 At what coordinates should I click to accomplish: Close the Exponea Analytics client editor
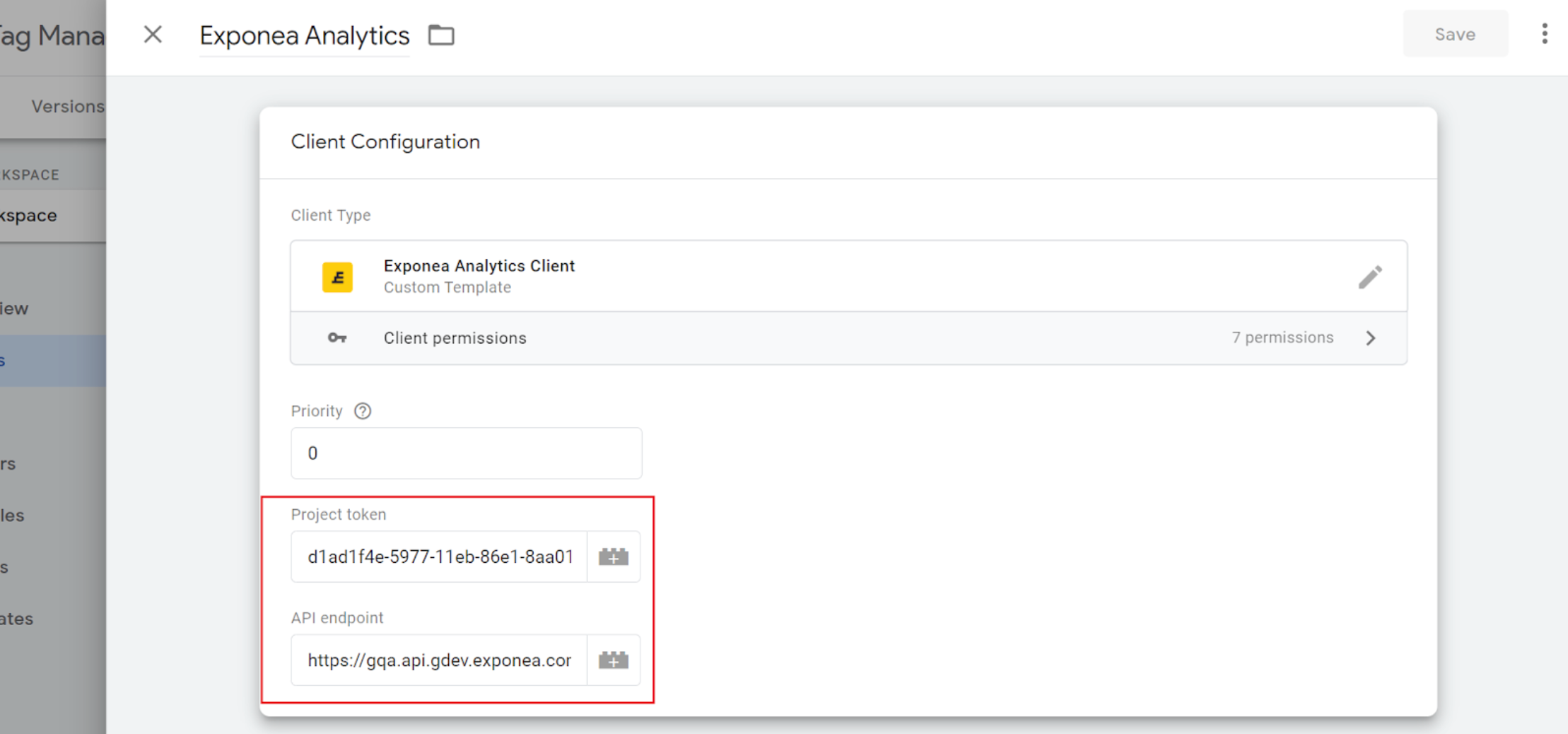153,34
